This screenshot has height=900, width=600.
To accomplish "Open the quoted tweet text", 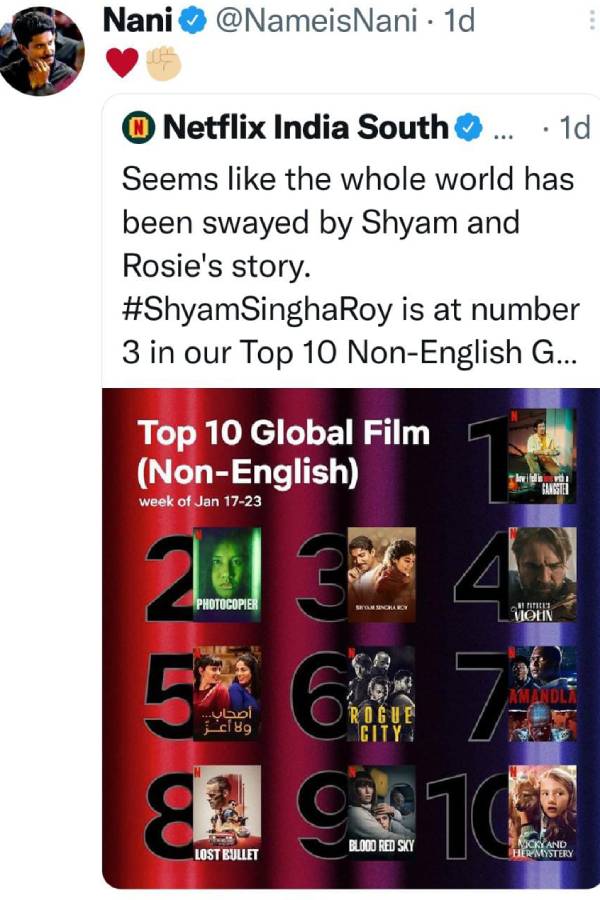I will pos(350,265).
